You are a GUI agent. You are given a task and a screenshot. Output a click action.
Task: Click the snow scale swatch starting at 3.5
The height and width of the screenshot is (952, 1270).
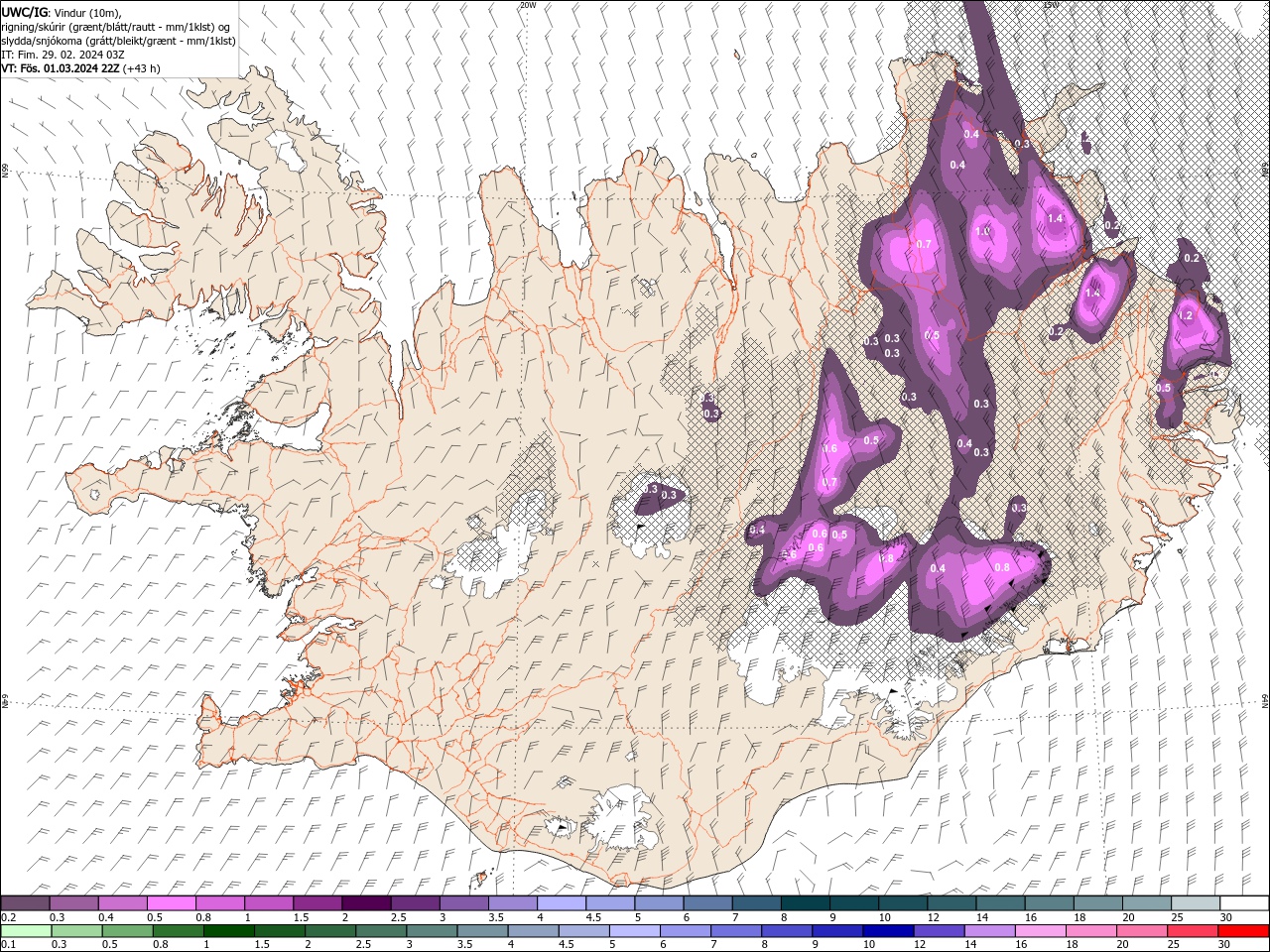[512, 903]
